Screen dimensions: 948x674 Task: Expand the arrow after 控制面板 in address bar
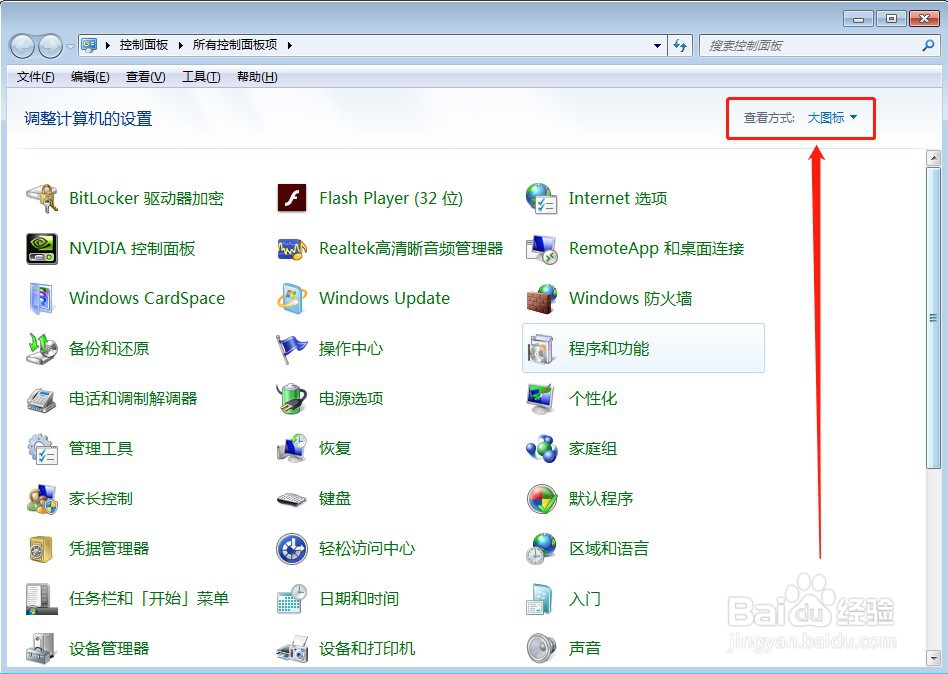coord(180,45)
